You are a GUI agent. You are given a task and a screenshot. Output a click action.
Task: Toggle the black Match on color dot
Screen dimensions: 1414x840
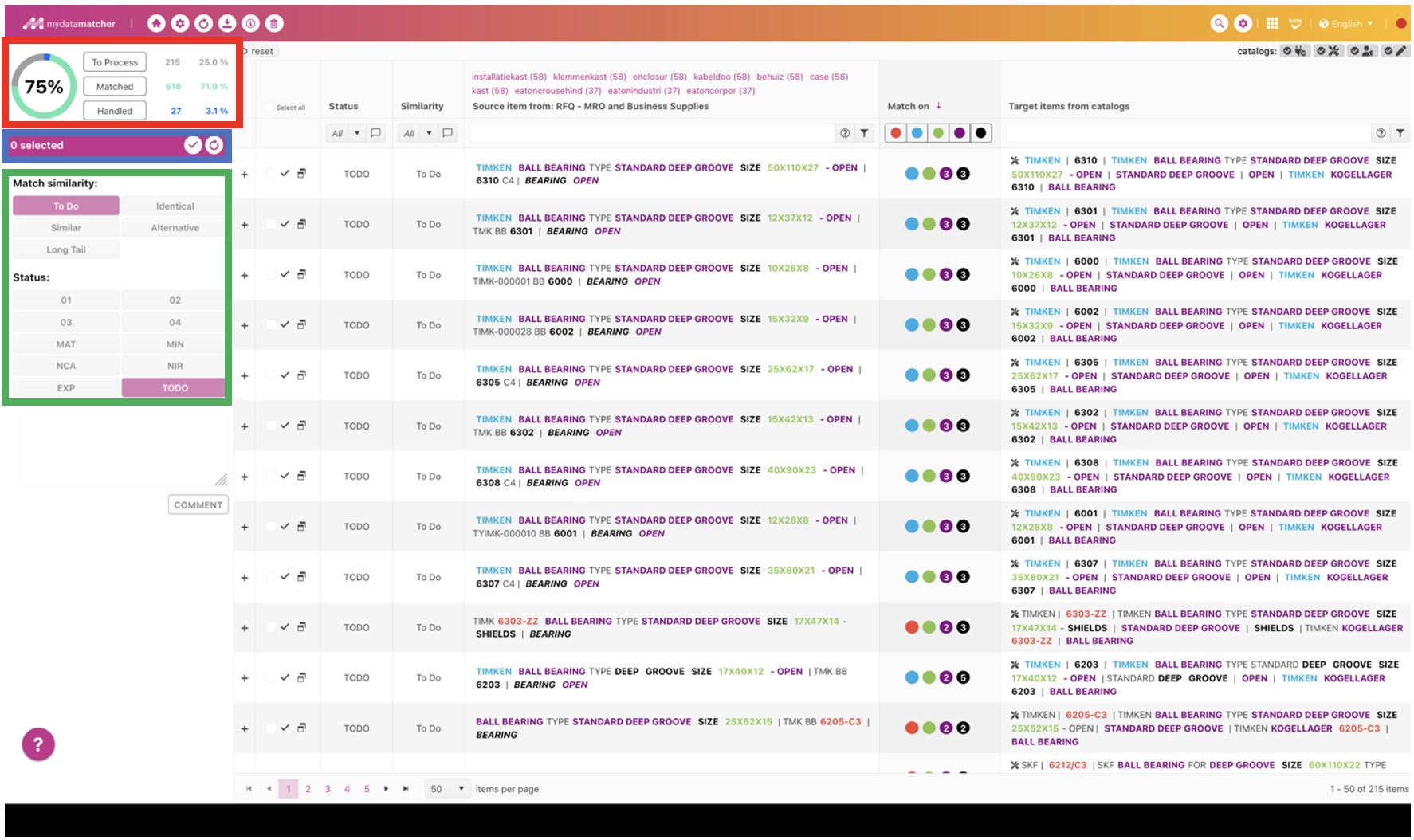point(981,133)
